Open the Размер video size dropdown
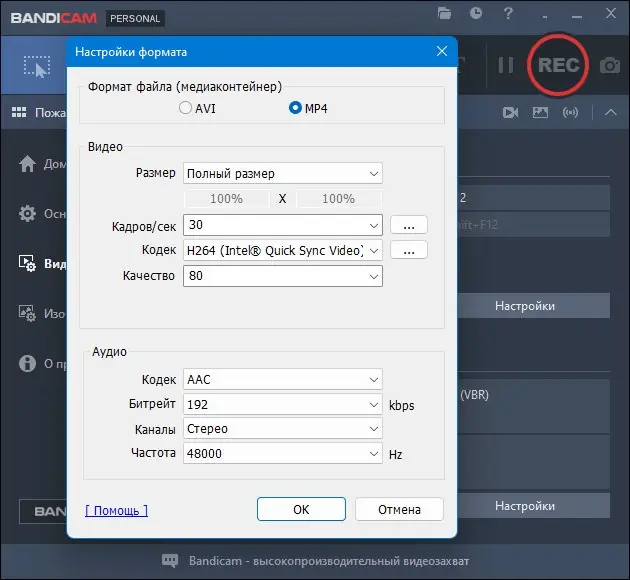This screenshot has width=630, height=580. [x=282, y=174]
